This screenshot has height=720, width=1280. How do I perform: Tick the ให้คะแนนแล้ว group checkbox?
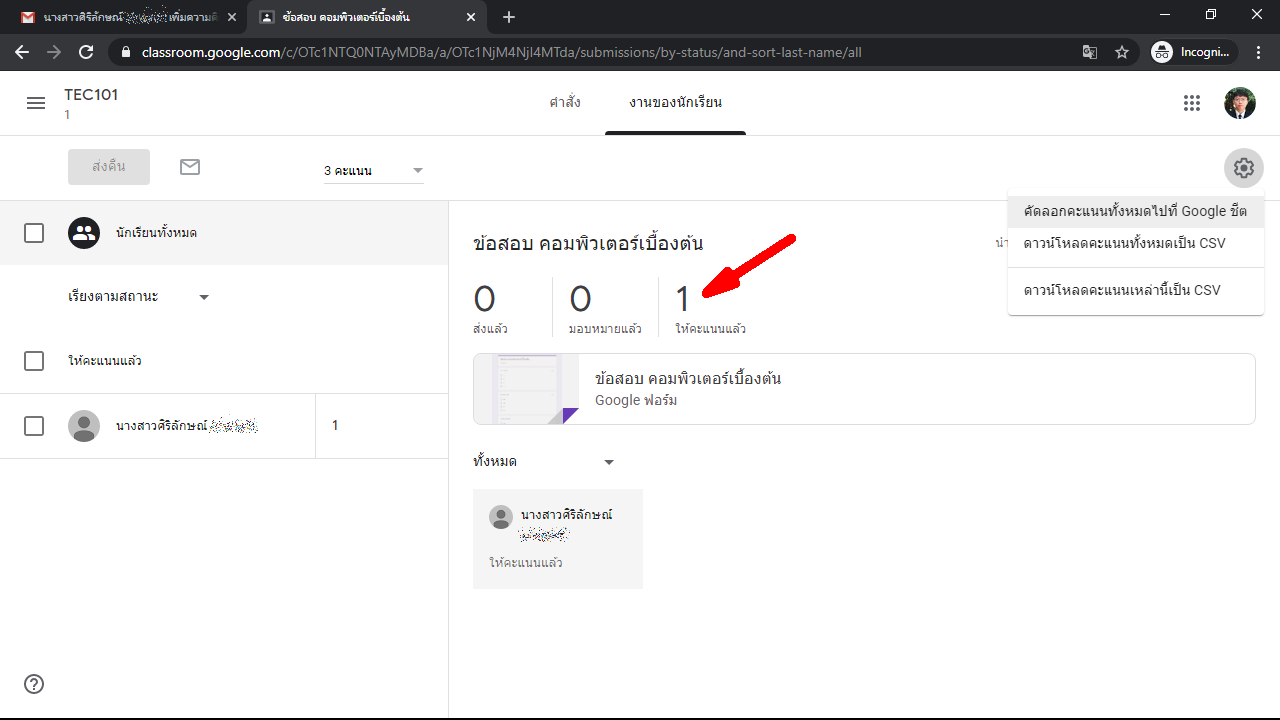(34, 361)
